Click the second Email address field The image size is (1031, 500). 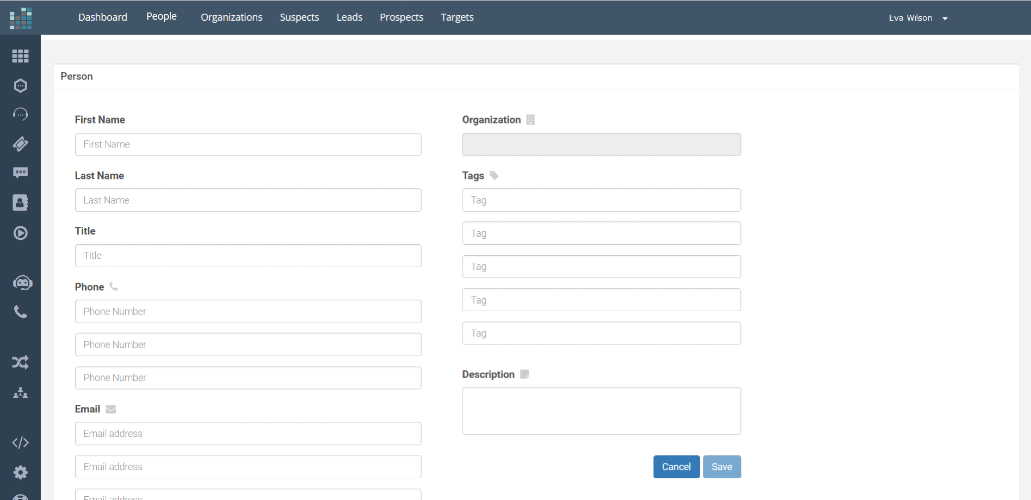point(248,466)
